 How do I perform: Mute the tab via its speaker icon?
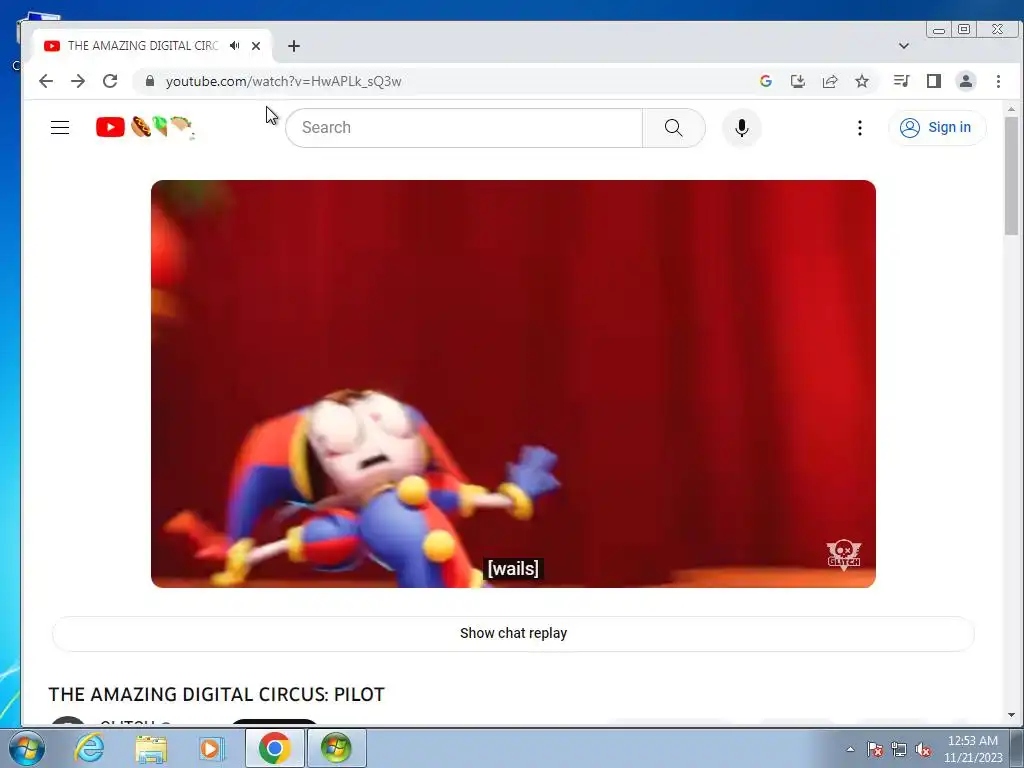click(234, 46)
